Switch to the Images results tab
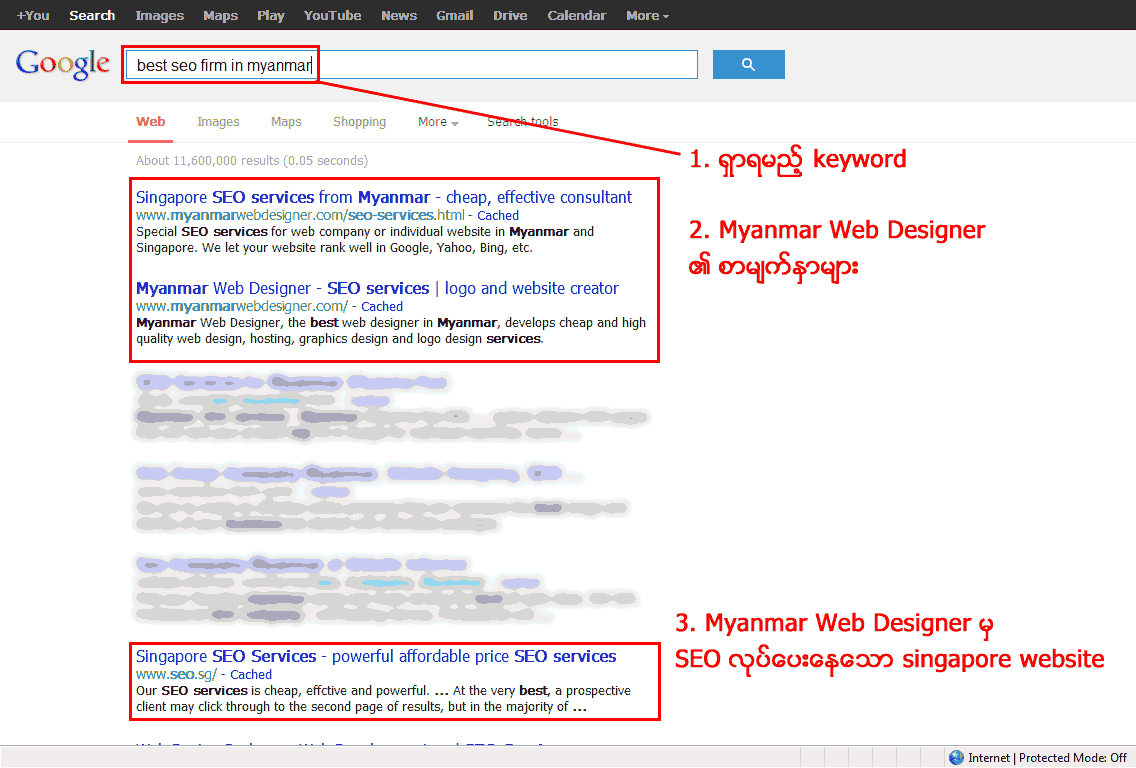This screenshot has height=768, width=1136. 218,122
